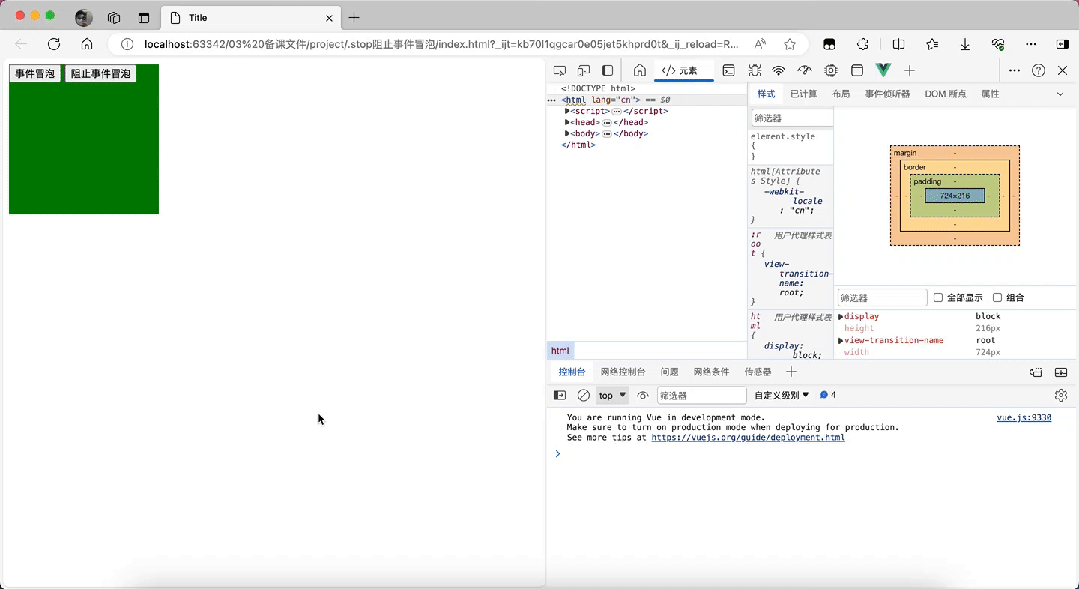Switch to the 问题 issues drawer tab
Screen dimensions: 1079x589
tap(670, 372)
